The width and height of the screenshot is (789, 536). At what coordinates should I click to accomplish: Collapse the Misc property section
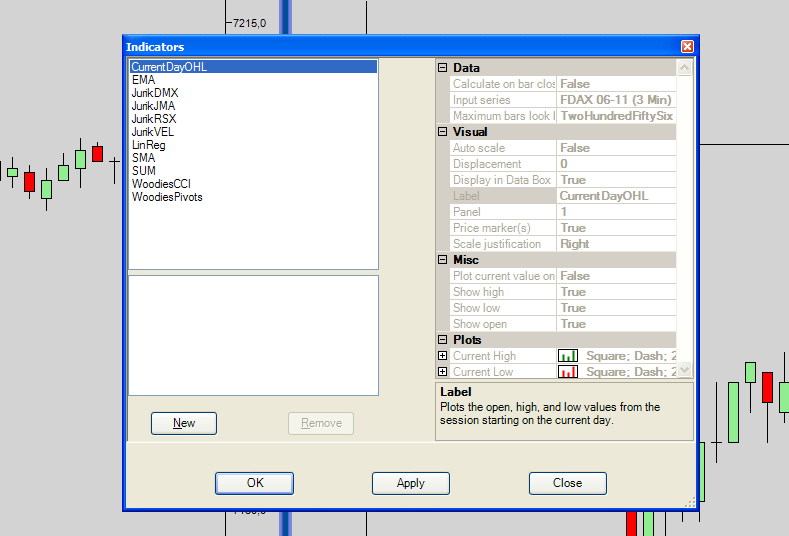click(x=442, y=260)
